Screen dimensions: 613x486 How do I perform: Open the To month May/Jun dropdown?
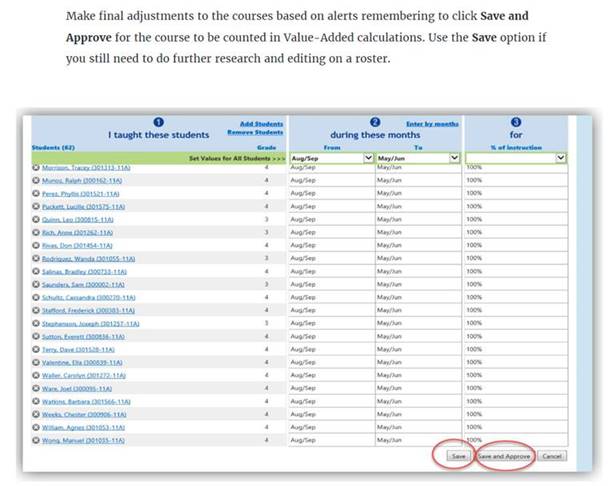click(455, 157)
